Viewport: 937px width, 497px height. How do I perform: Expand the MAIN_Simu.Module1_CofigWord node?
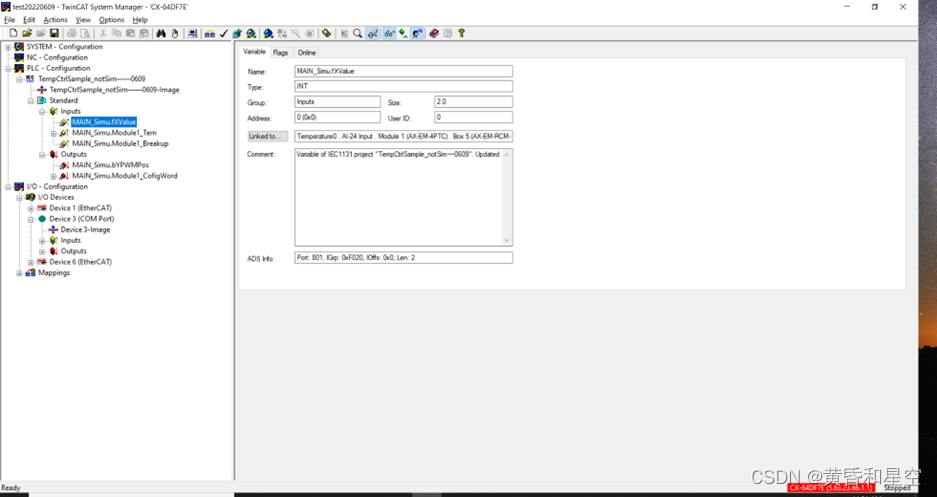click(x=53, y=176)
